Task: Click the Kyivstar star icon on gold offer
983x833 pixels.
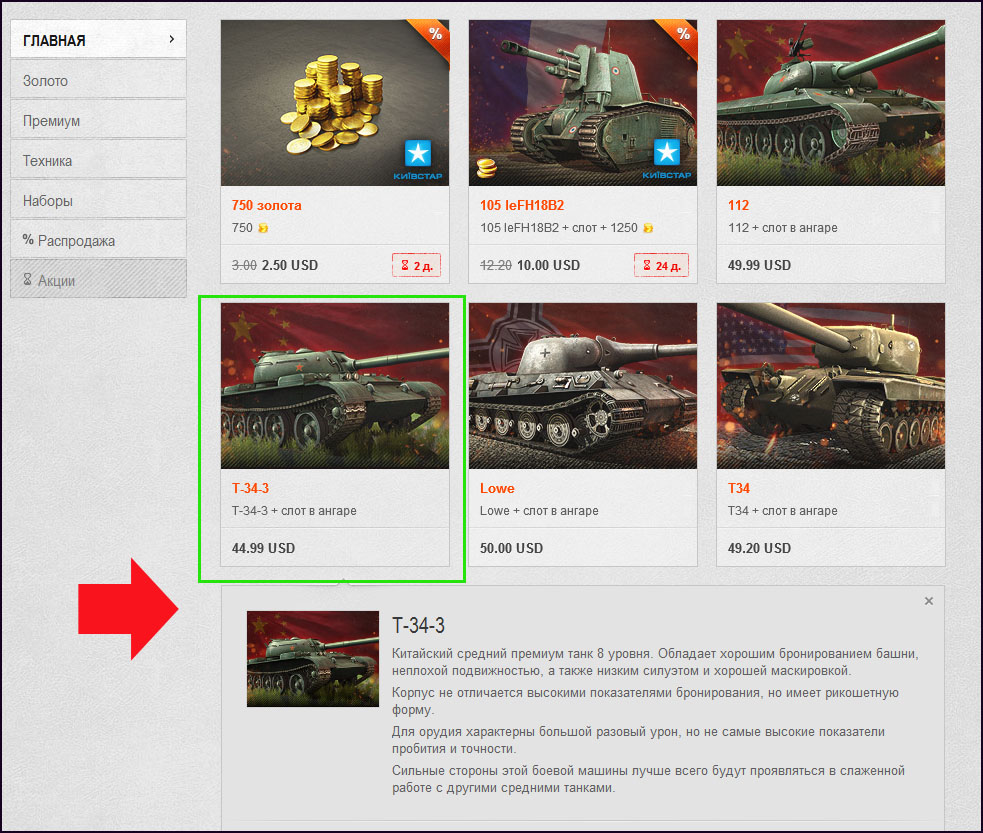Action: (418, 153)
